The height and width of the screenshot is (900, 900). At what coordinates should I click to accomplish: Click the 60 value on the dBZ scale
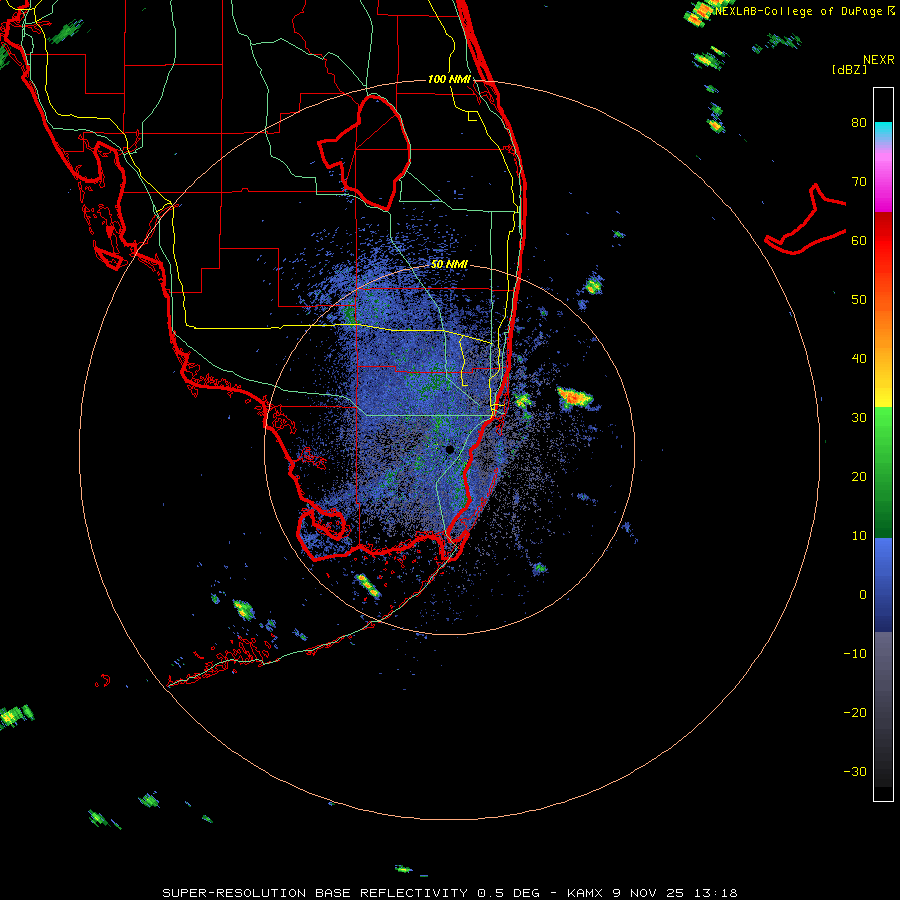(859, 241)
